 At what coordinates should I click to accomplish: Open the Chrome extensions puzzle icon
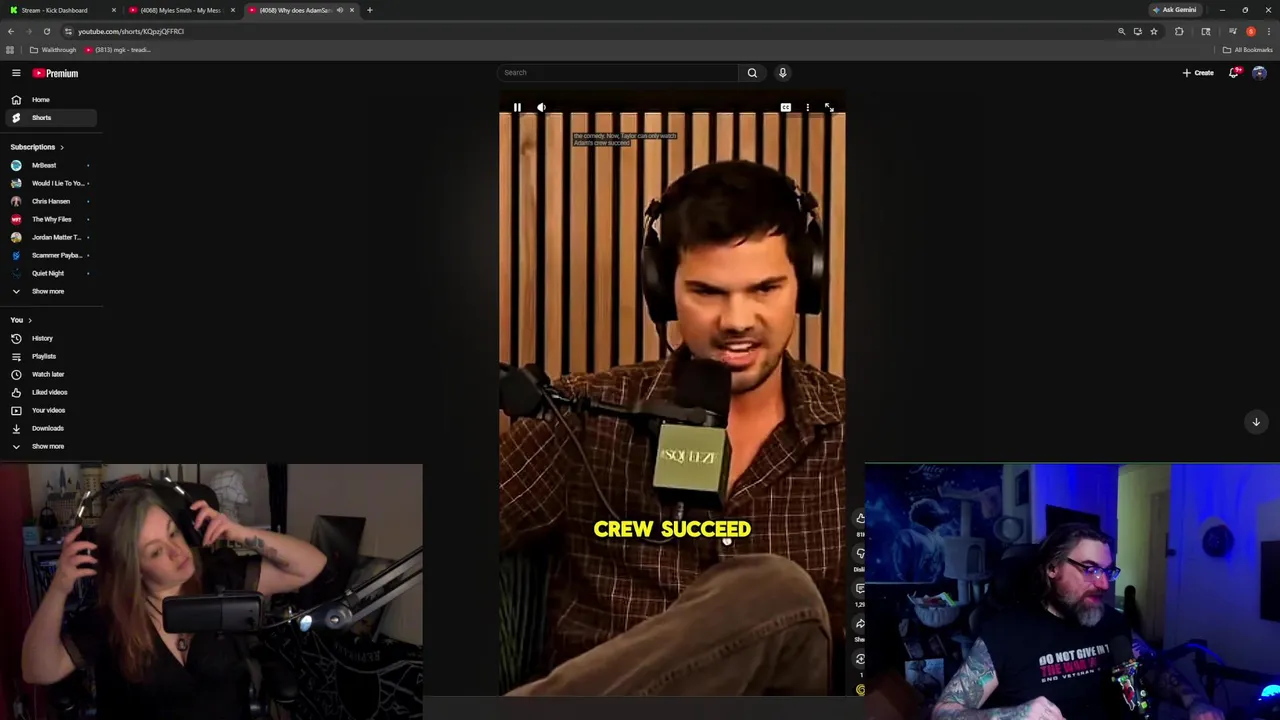1179,31
